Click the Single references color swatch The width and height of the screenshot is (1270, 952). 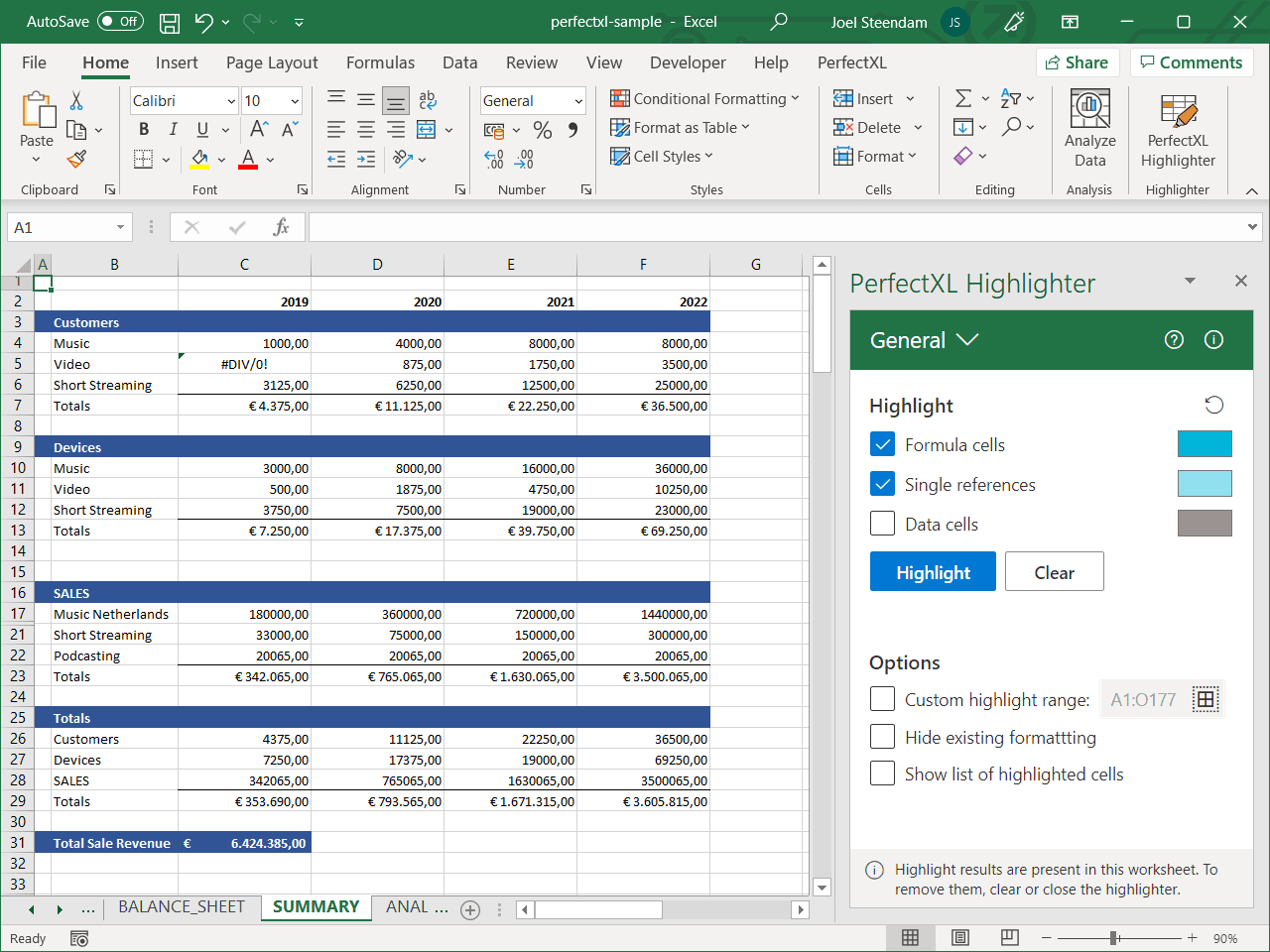point(1205,484)
